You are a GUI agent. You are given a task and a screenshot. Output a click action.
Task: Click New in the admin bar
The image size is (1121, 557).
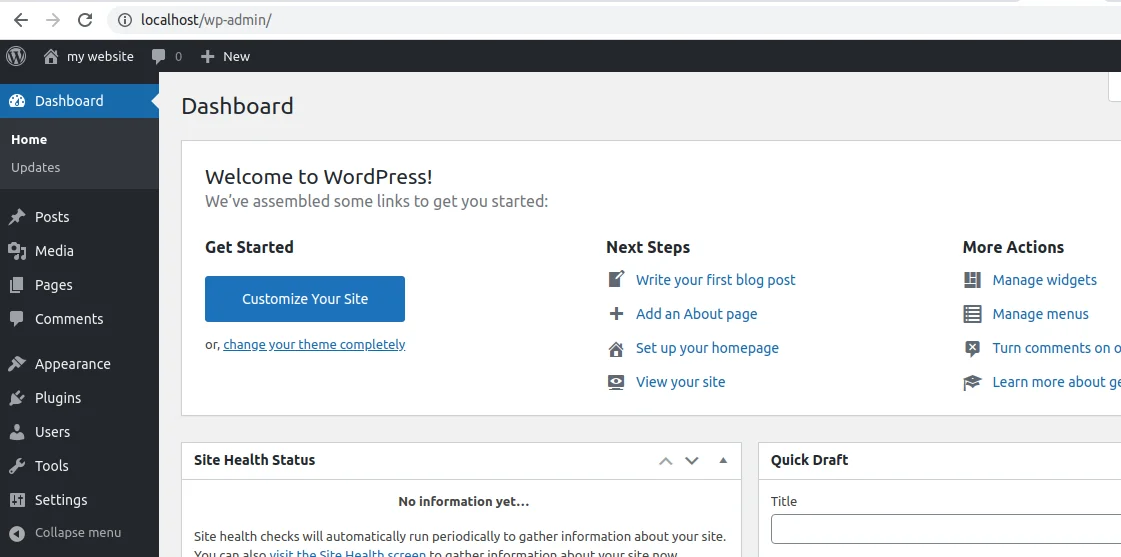(237, 56)
